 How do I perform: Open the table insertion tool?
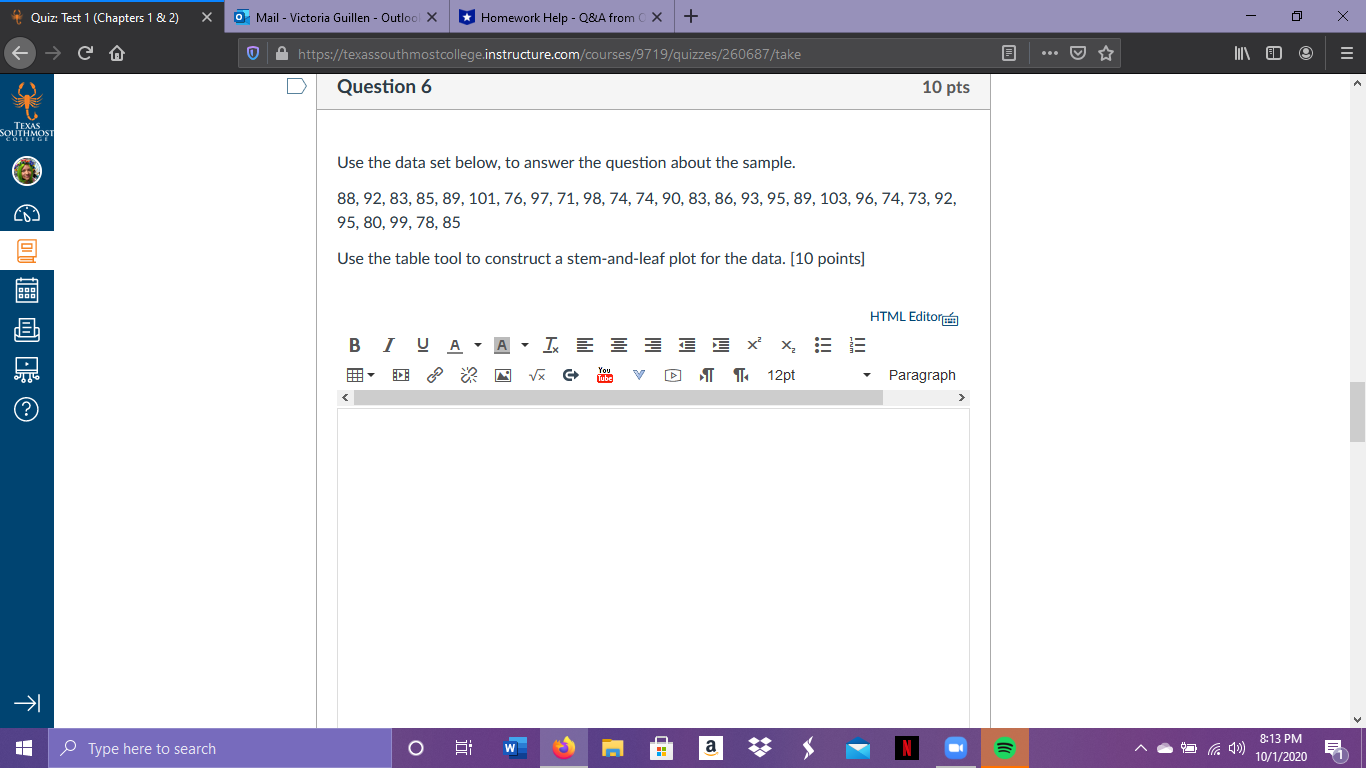(x=354, y=375)
